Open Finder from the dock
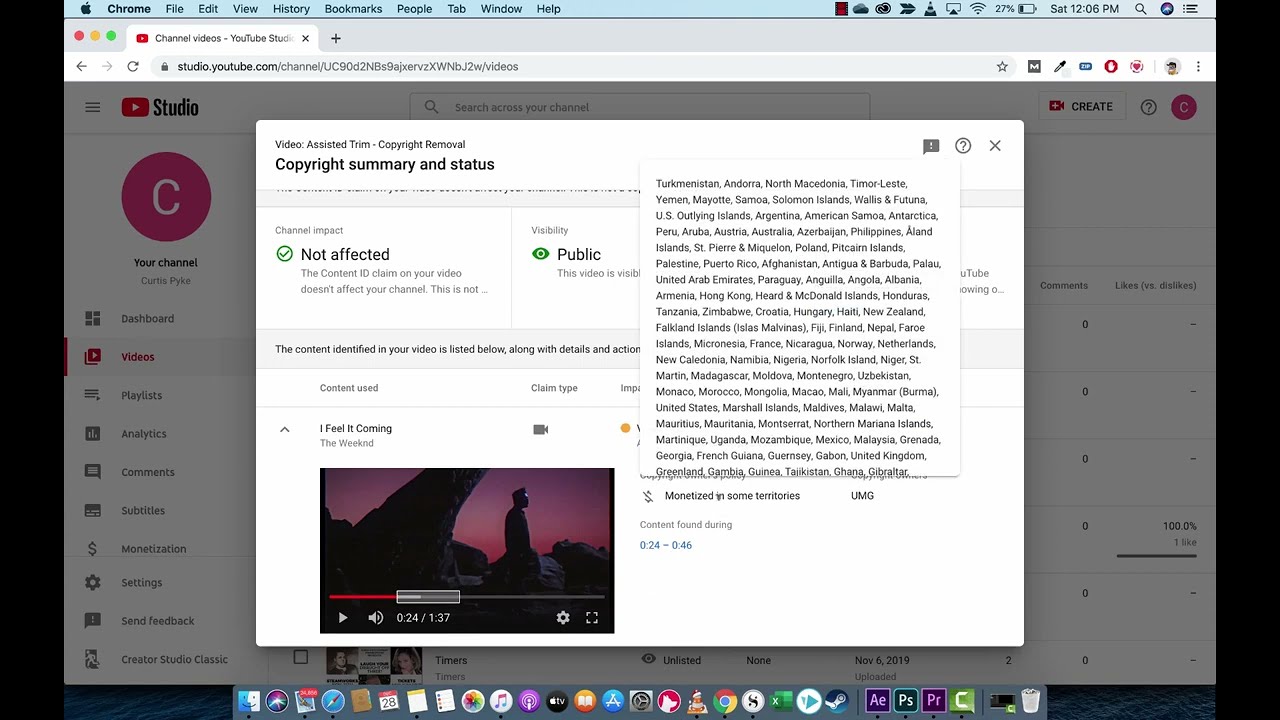The height and width of the screenshot is (720, 1280). [x=249, y=701]
